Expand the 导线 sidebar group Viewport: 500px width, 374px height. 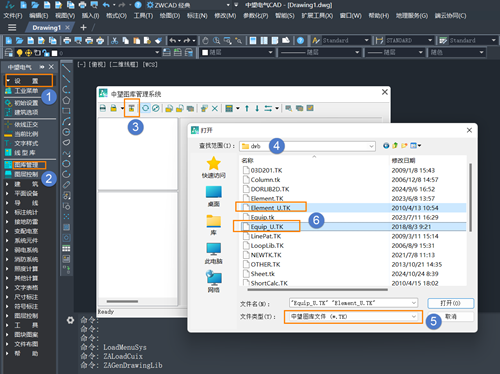tap(22, 203)
